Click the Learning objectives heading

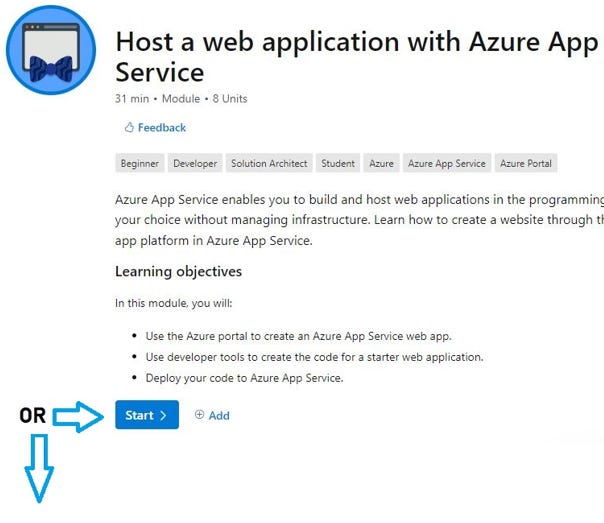[178, 272]
